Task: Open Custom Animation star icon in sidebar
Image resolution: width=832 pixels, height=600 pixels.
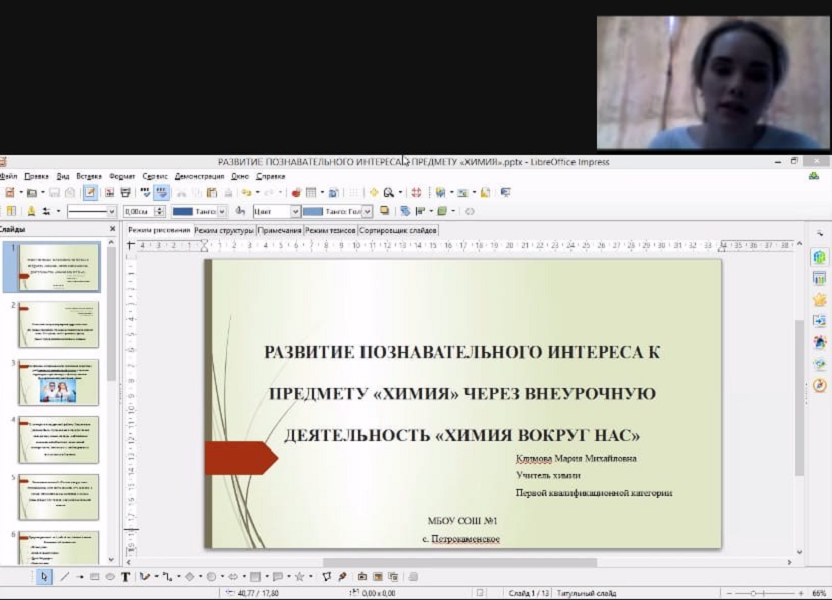Action: (820, 299)
